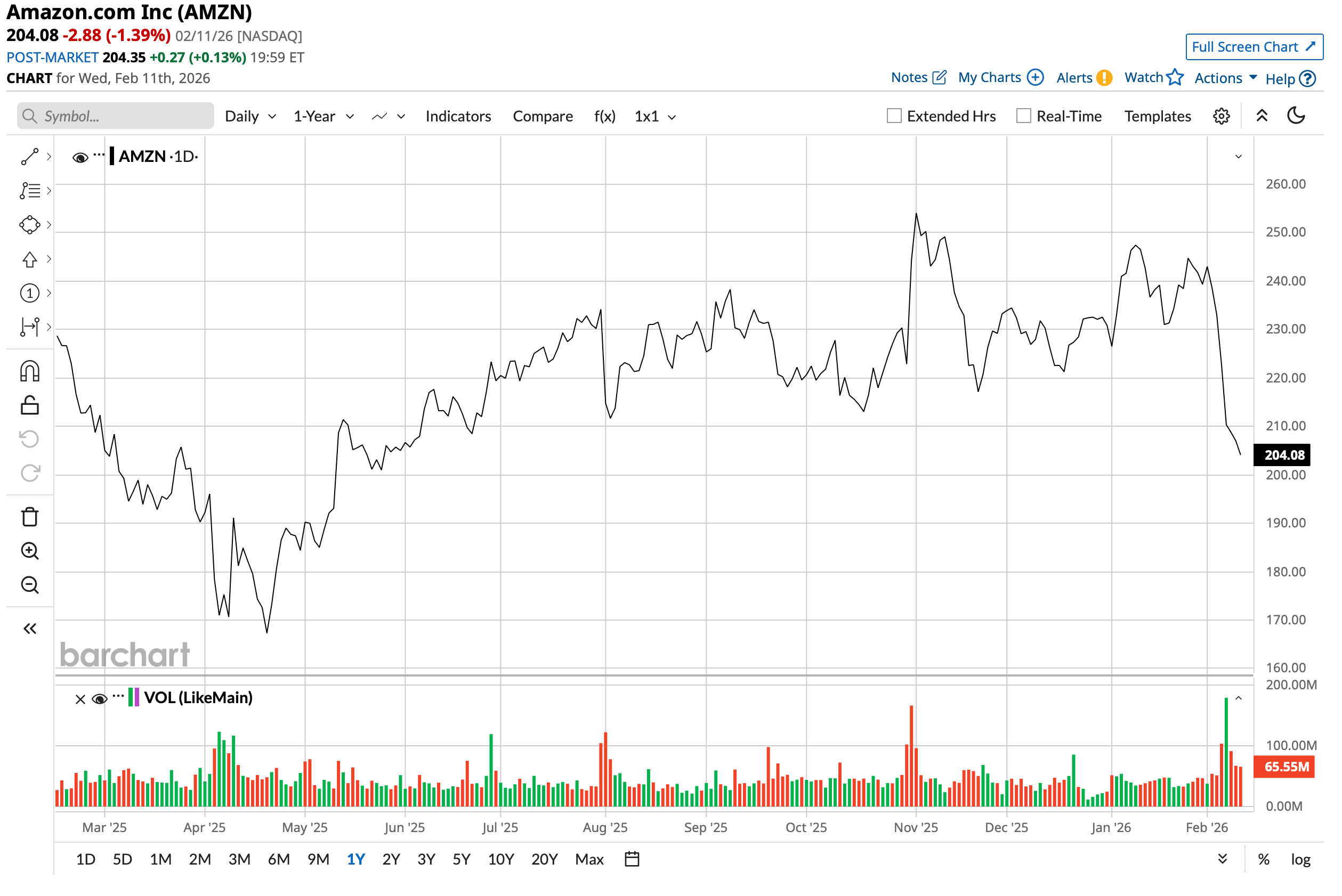
Task: Click the zoom out magnifier icon
Action: point(30,586)
